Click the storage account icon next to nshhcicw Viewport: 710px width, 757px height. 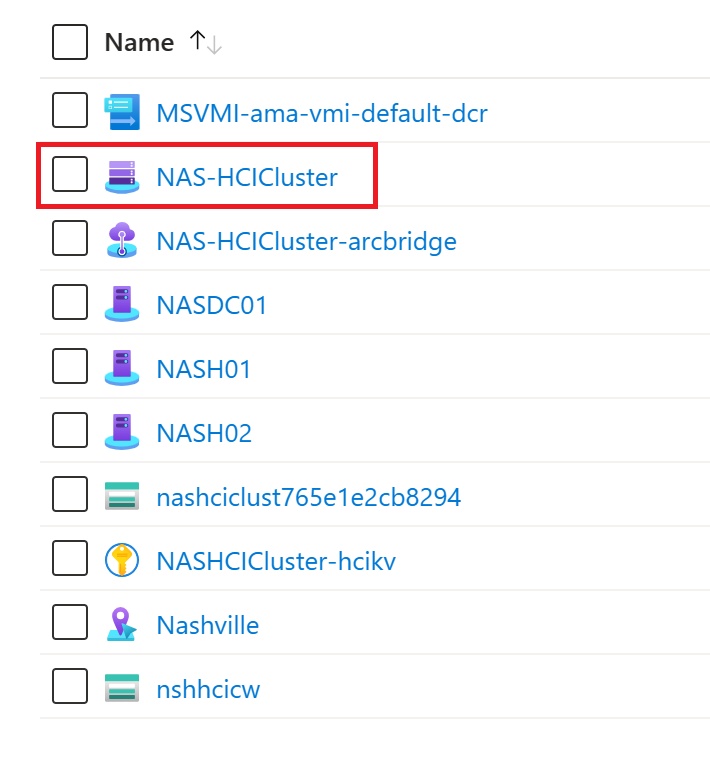tap(122, 687)
